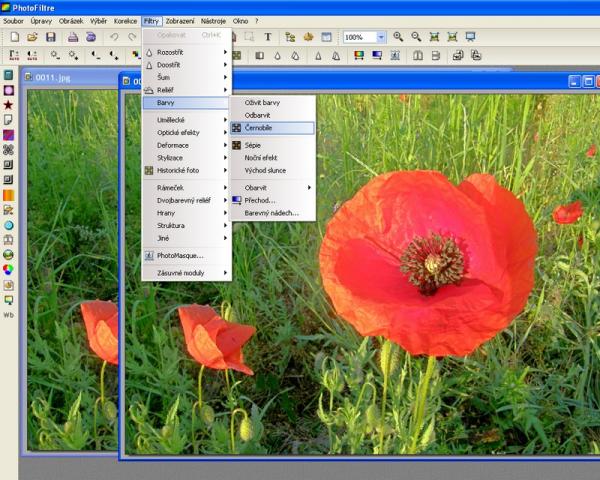Choose Černobíle in the Barvy submenu

pos(273,128)
